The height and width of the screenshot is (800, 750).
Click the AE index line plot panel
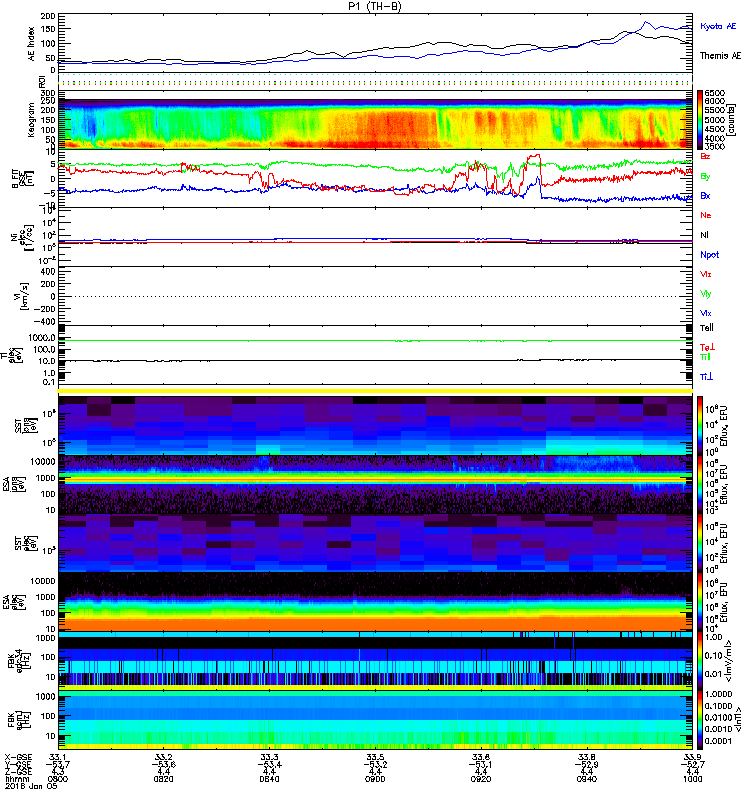click(375, 43)
